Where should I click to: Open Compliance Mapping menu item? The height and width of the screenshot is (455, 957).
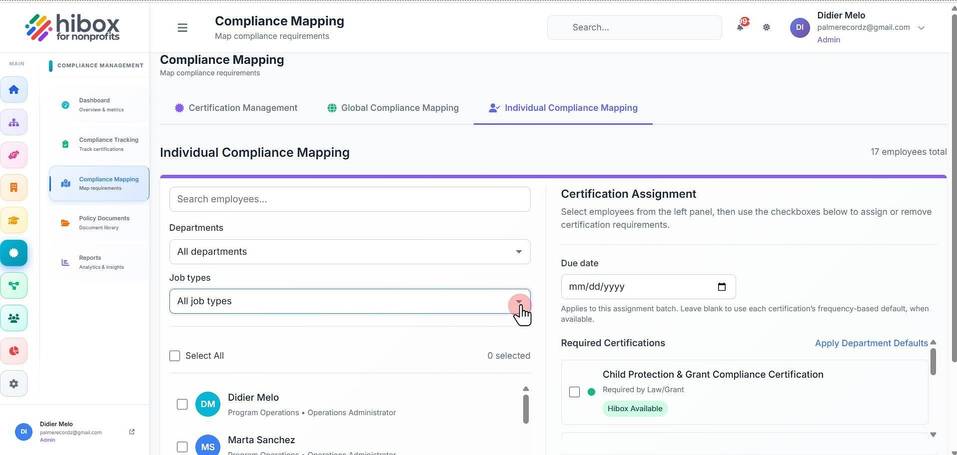click(x=99, y=183)
